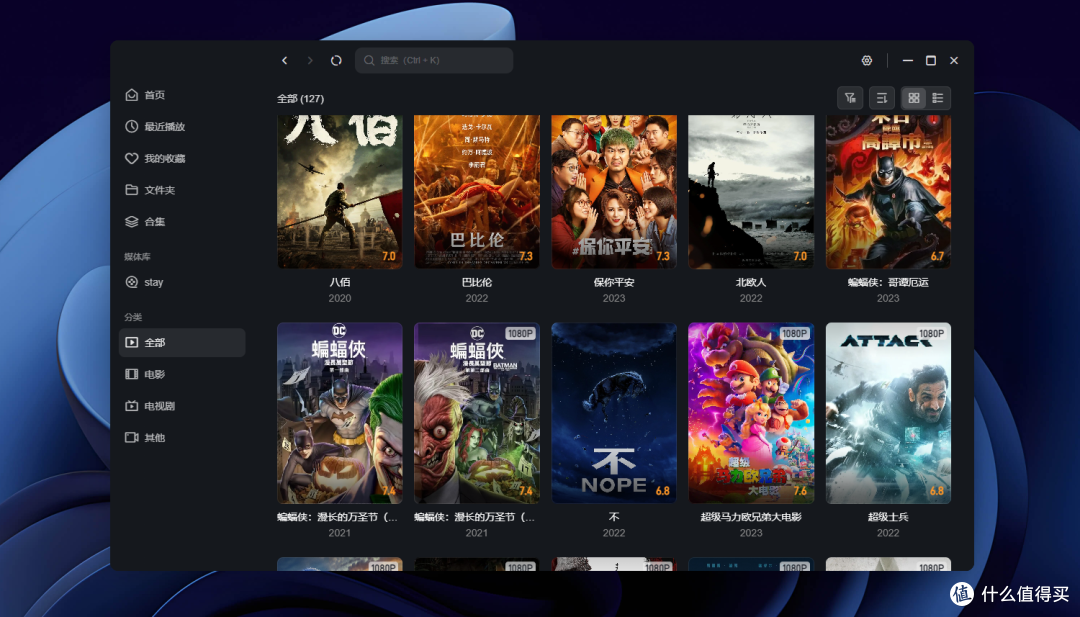The image size is (1080, 617).
Task: Click the home icon beside 首页
Action: 132,95
